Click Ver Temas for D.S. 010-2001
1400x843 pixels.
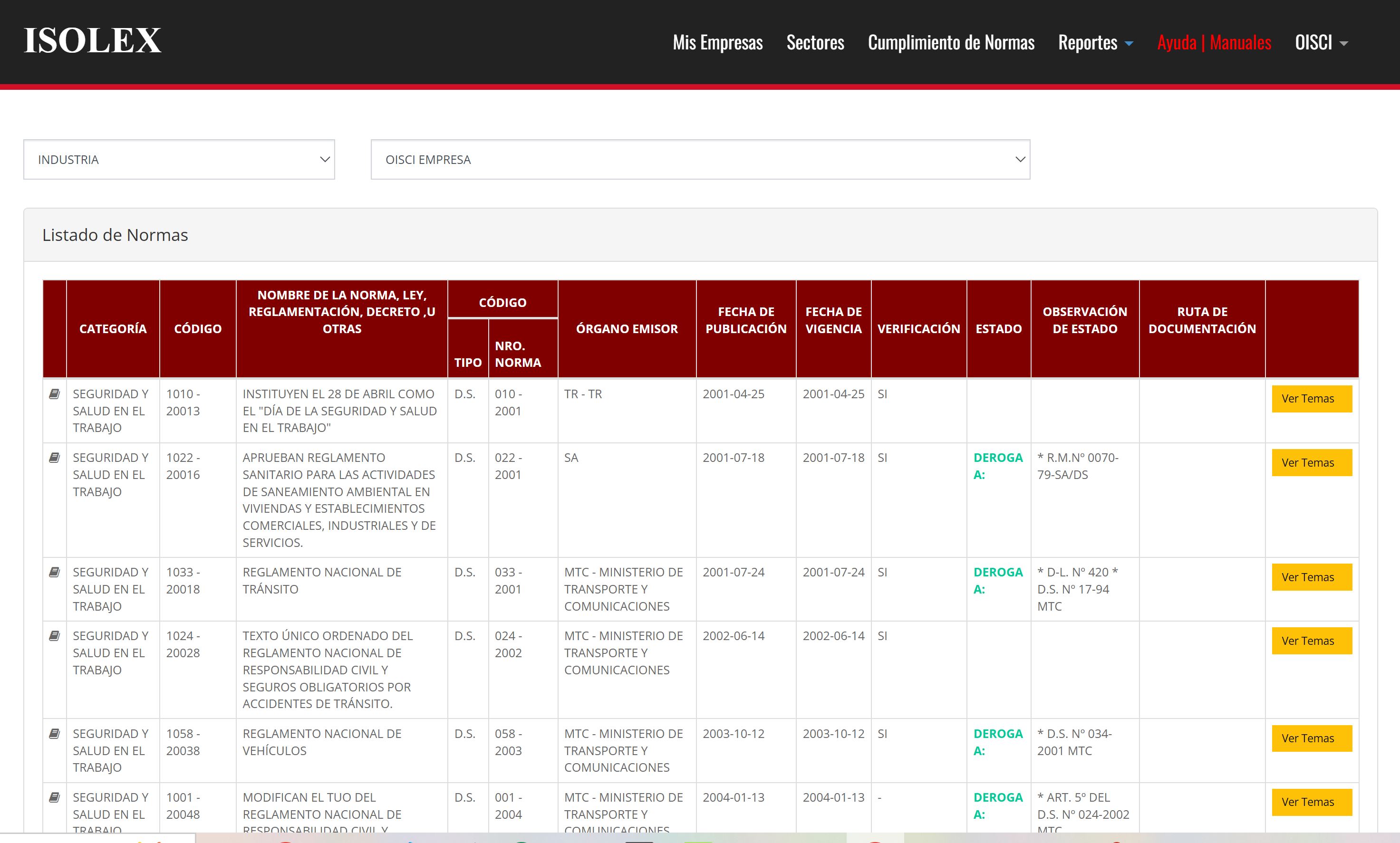click(1312, 399)
